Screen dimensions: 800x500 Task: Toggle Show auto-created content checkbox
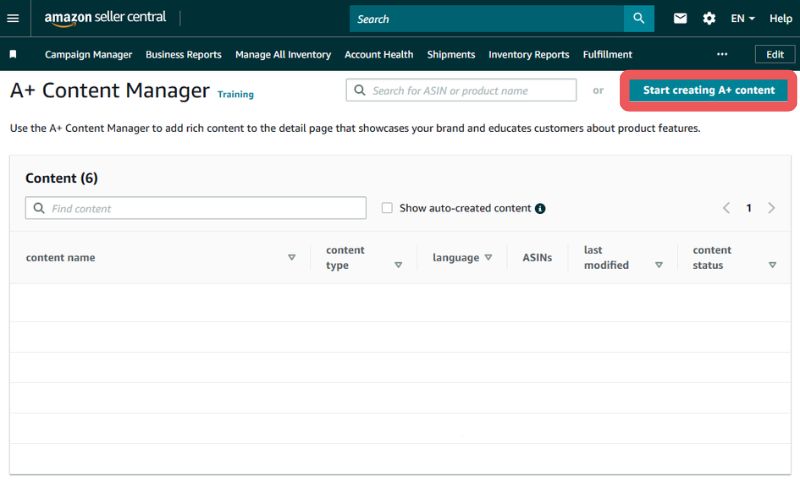coord(387,208)
